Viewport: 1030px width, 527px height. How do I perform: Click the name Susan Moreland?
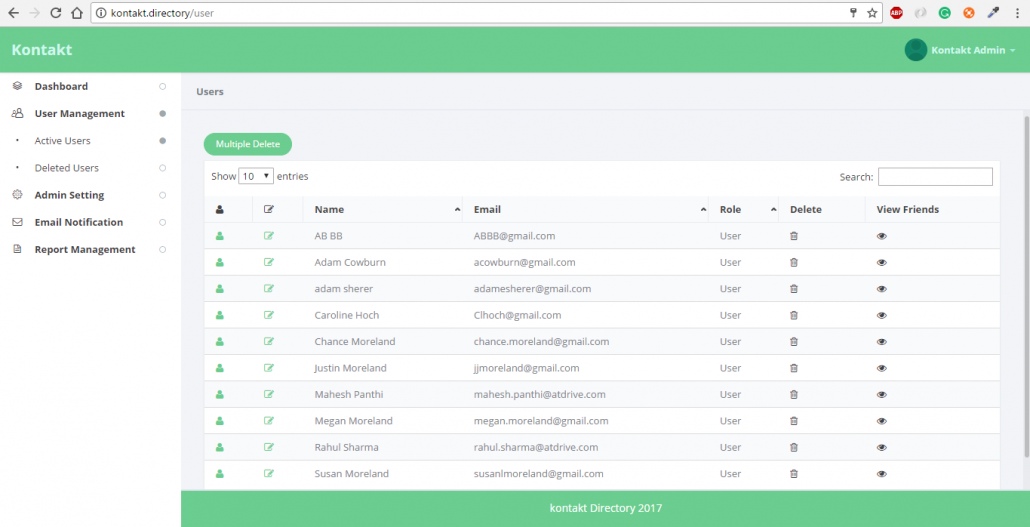351,473
